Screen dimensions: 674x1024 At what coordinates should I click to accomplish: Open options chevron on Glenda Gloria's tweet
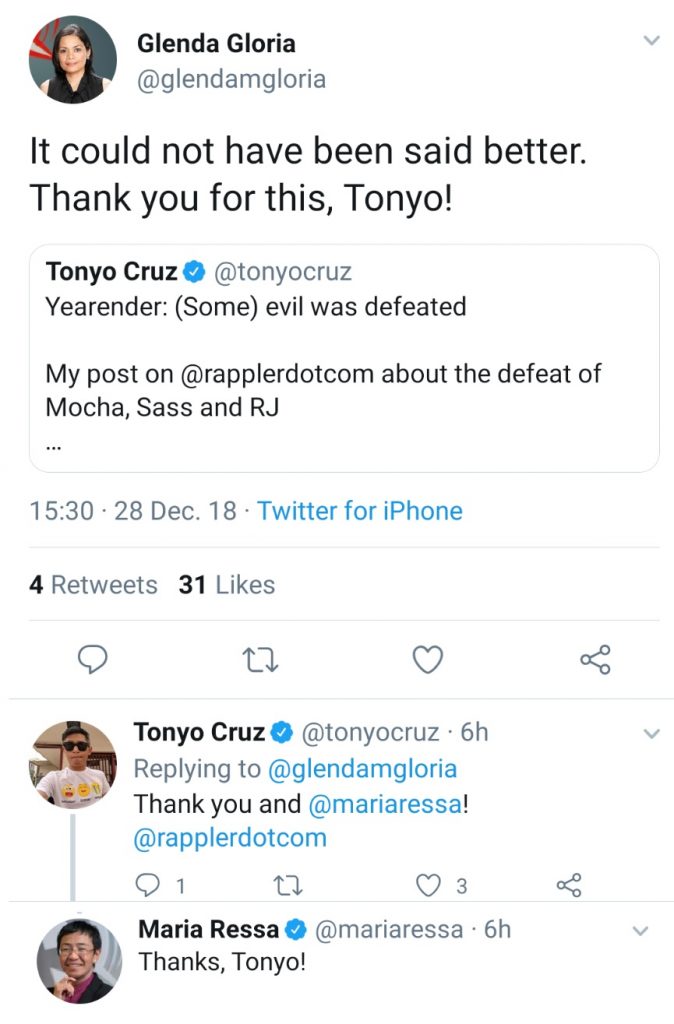[651, 41]
